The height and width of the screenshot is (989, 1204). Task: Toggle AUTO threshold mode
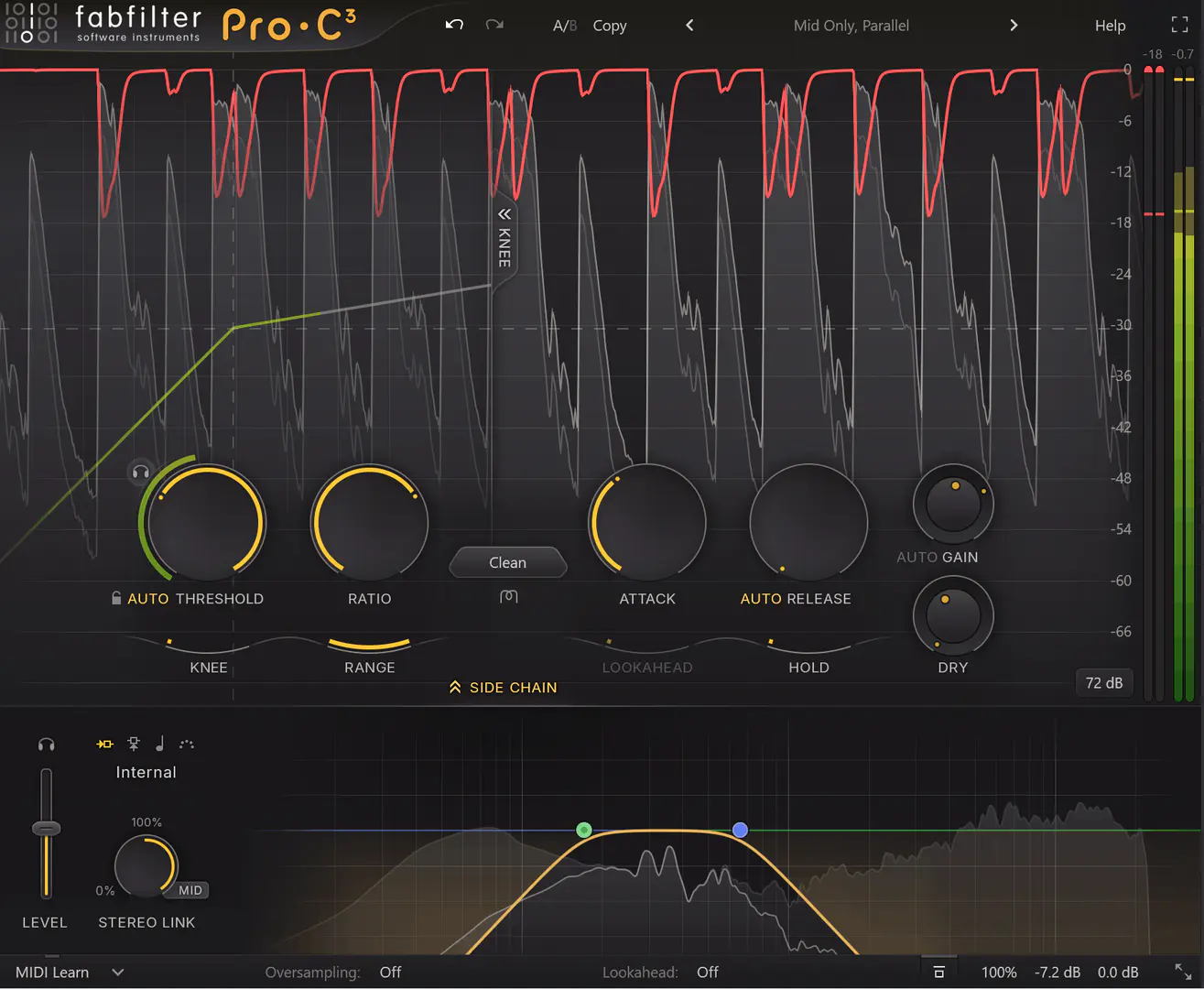point(148,599)
